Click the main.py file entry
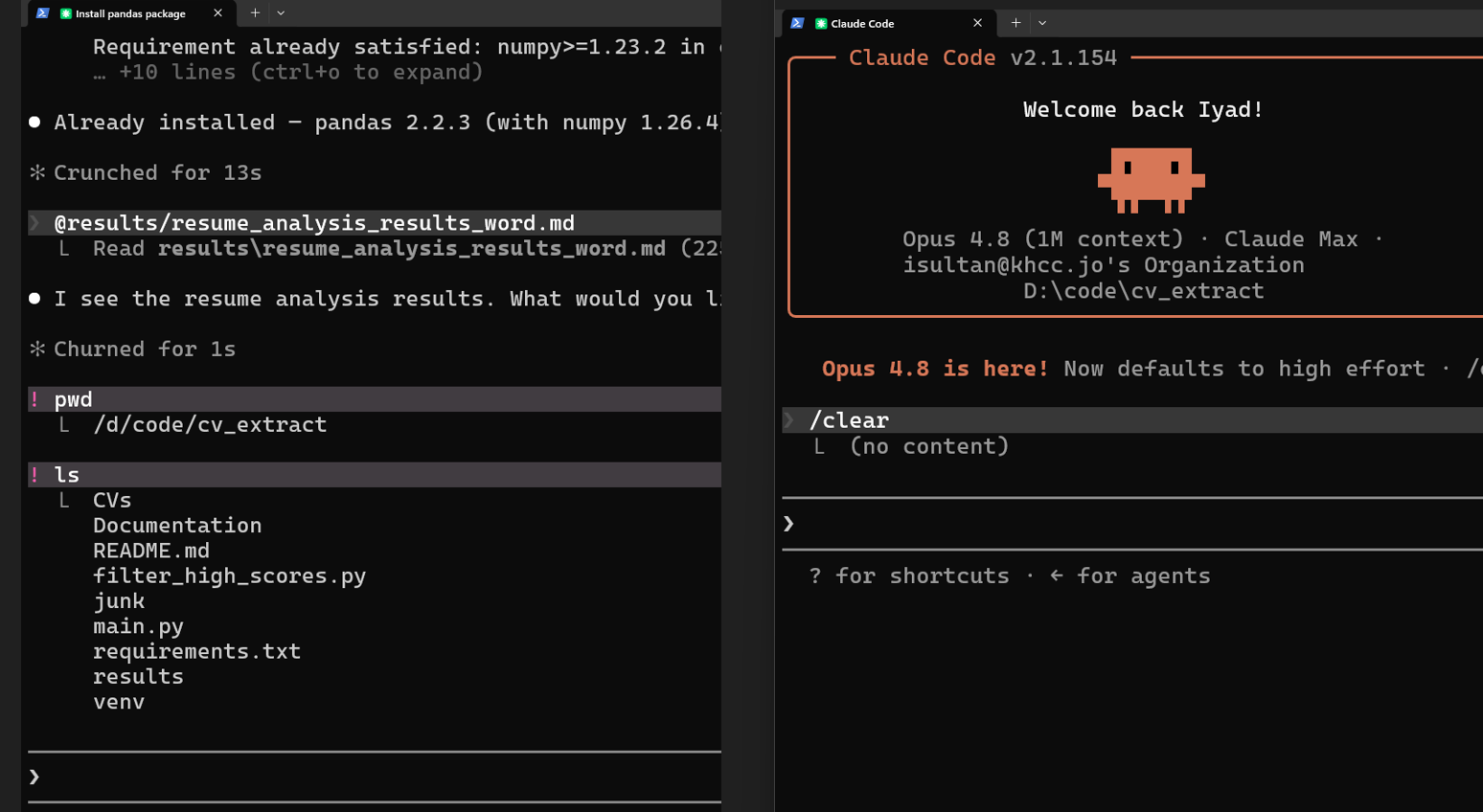 click(x=138, y=626)
